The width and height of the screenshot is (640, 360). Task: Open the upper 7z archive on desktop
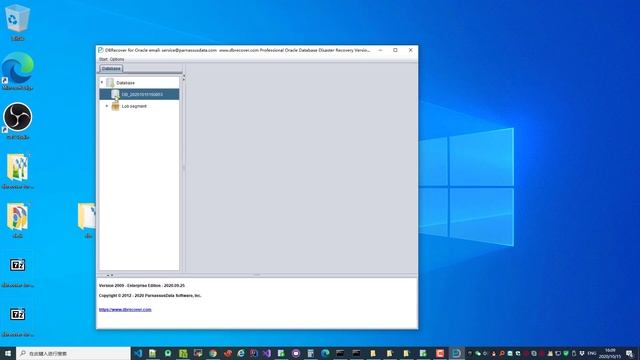[x=17, y=271]
